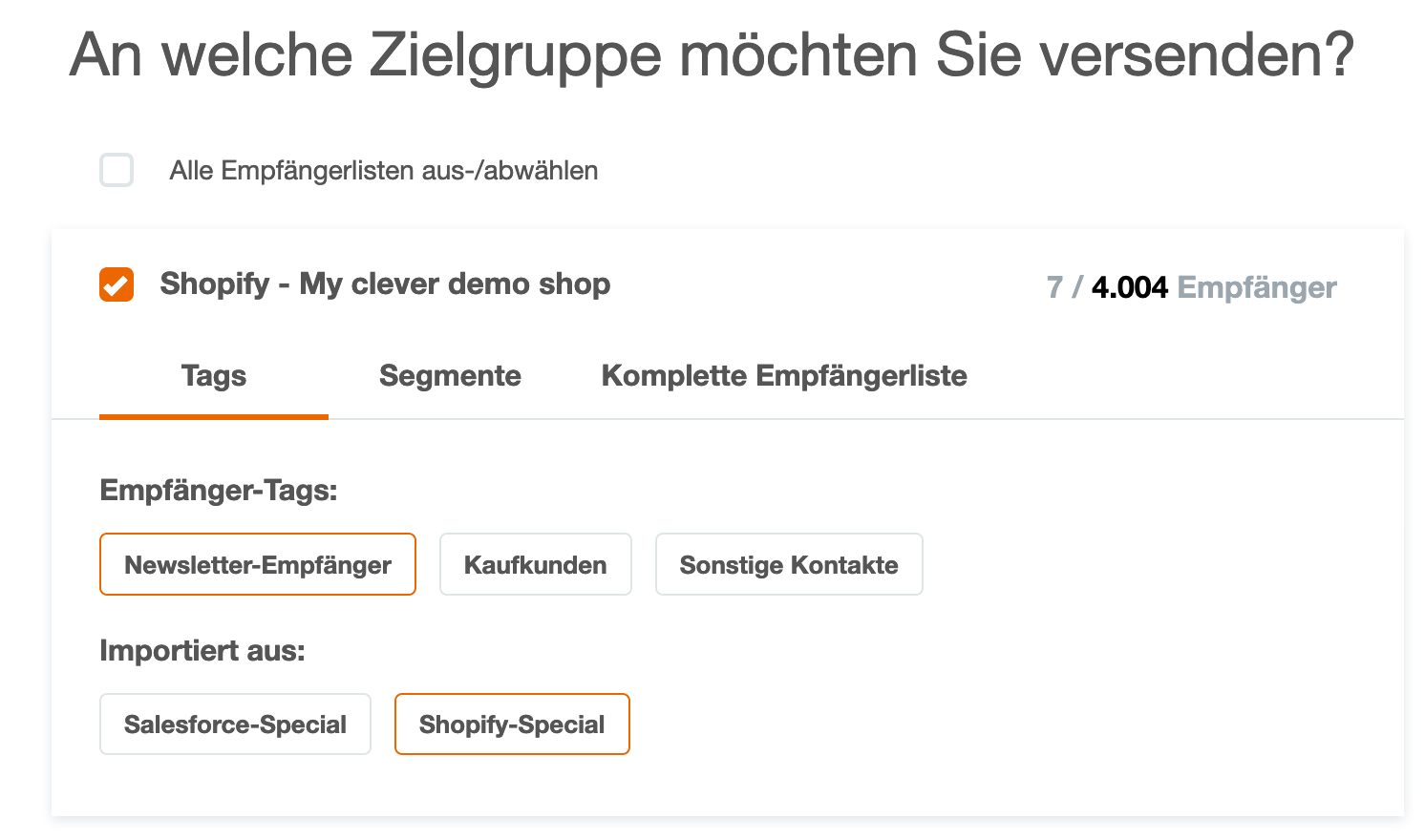The width and height of the screenshot is (1425, 840).
Task: Enable the Sonstige Kontakte tag
Action: pos(789,565)
